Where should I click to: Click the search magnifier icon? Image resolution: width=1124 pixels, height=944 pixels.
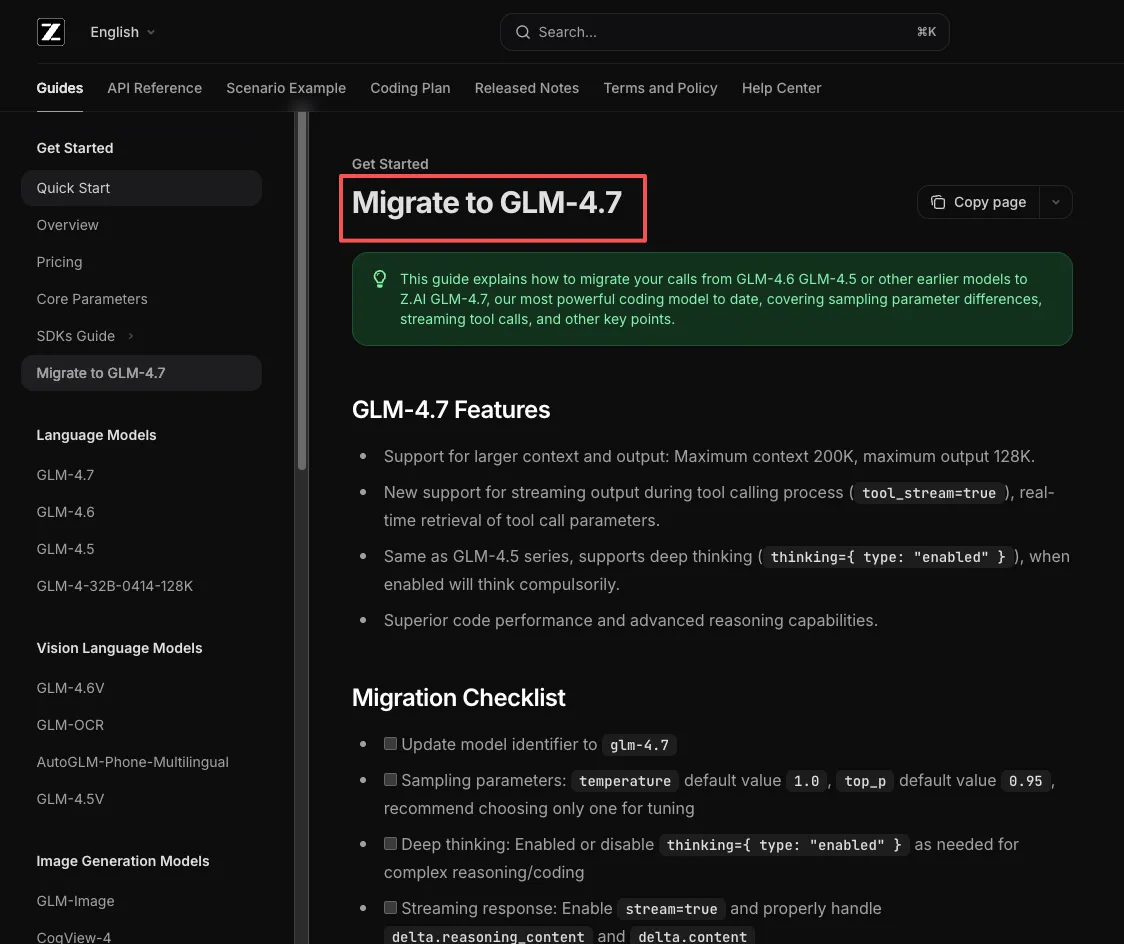point(522,32)
